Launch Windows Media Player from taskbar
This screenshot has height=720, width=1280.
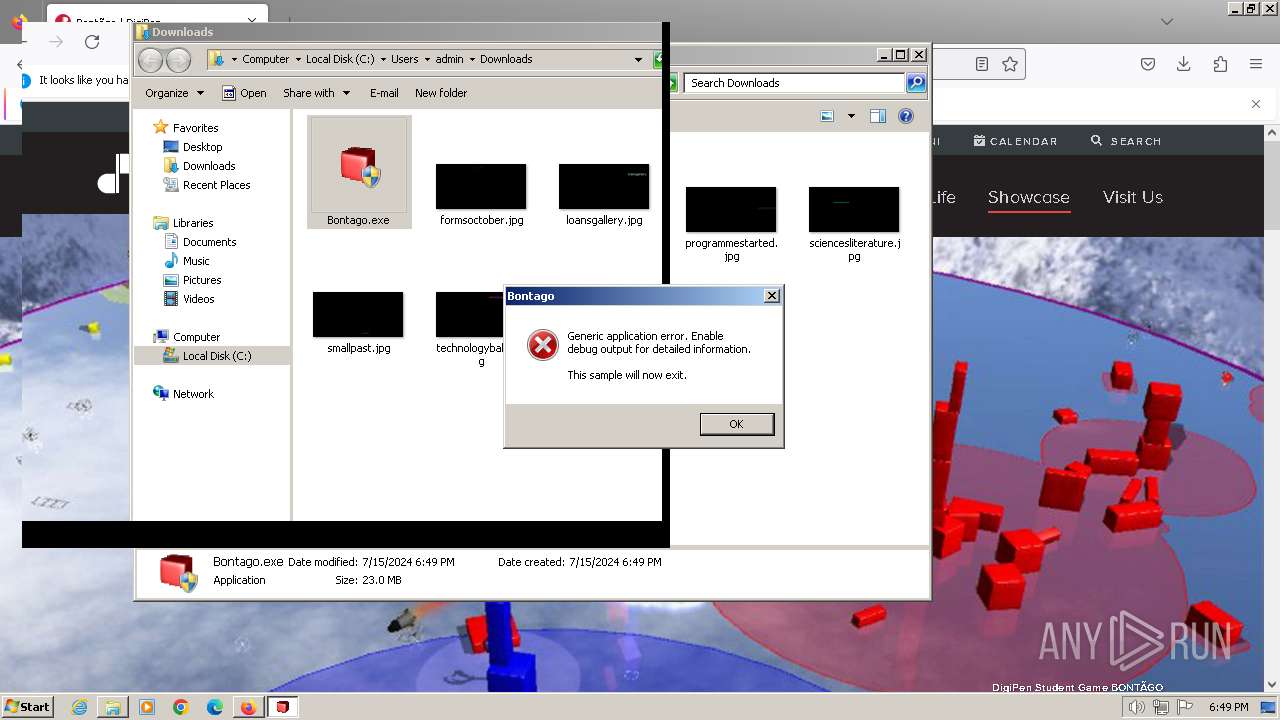tap(147, 707)
